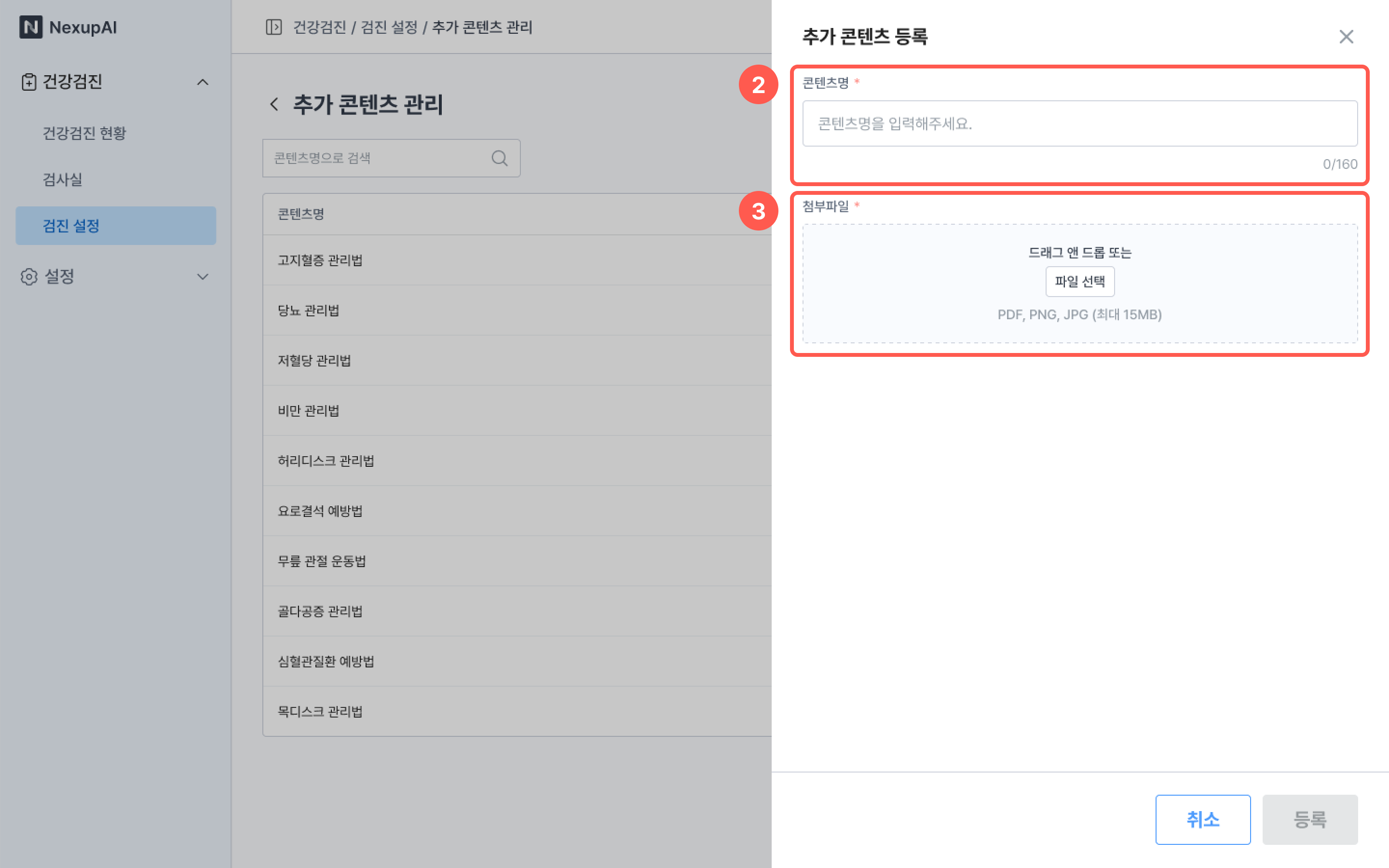Click the 설정 gear icon in sidebar
The image size is (1389, 868).
click(x=29, y=277)
